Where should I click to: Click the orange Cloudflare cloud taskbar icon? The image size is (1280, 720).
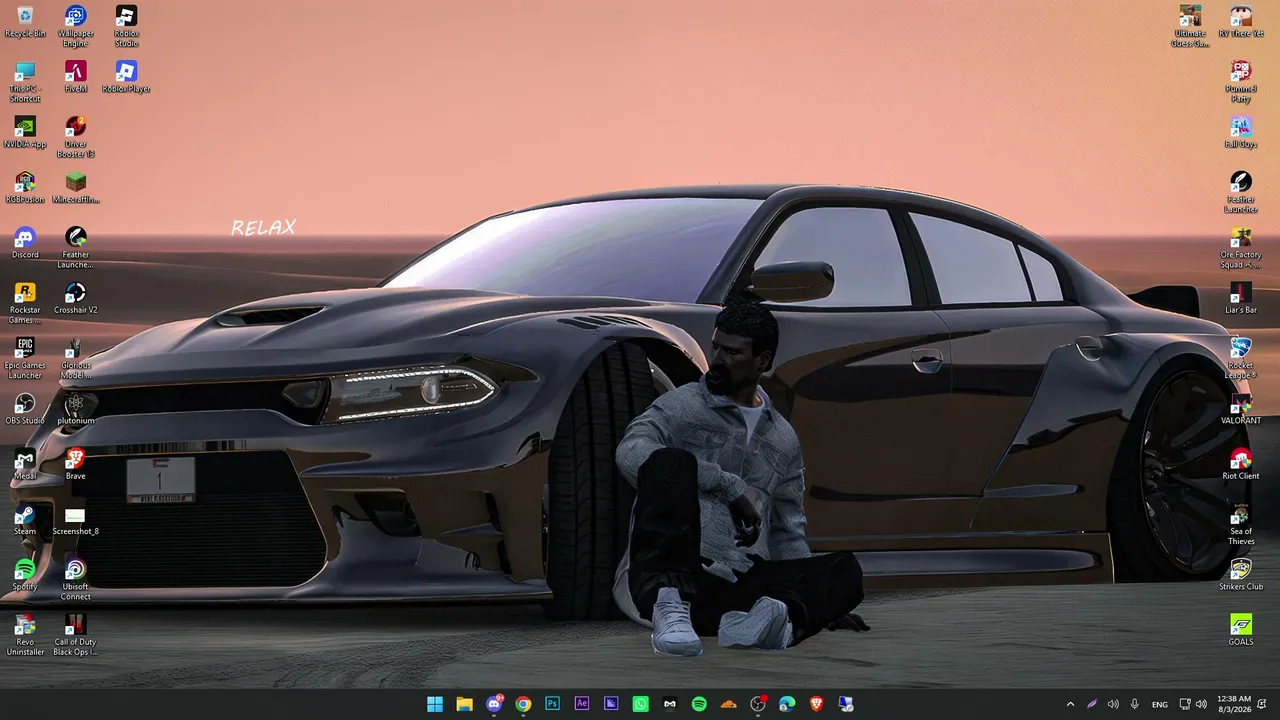coord(729,704)
